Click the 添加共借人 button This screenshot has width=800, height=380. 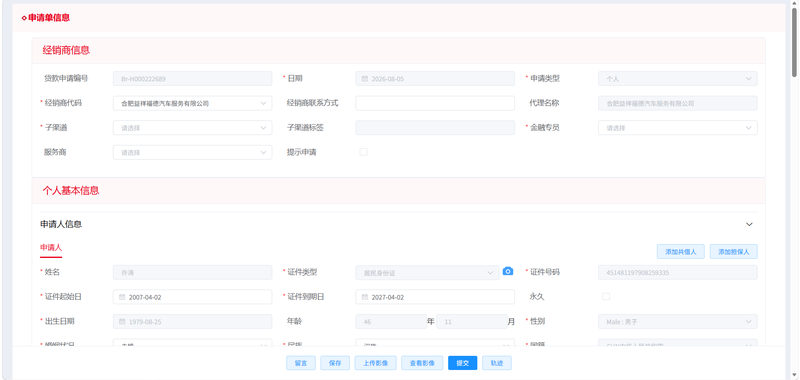point(681,251)
